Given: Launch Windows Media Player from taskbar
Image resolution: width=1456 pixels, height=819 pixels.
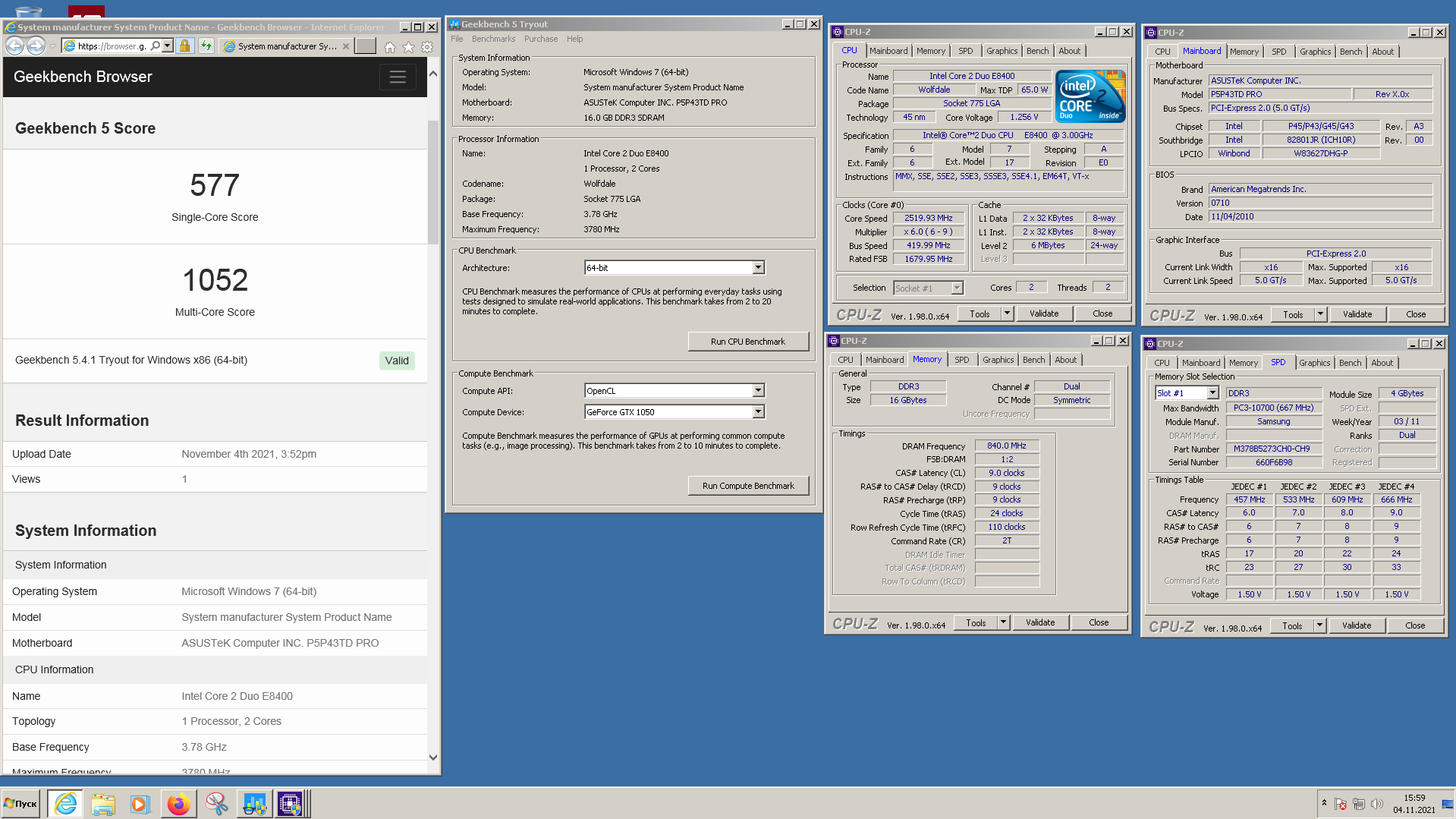Looking at the screenshot, I should (140, 804).
